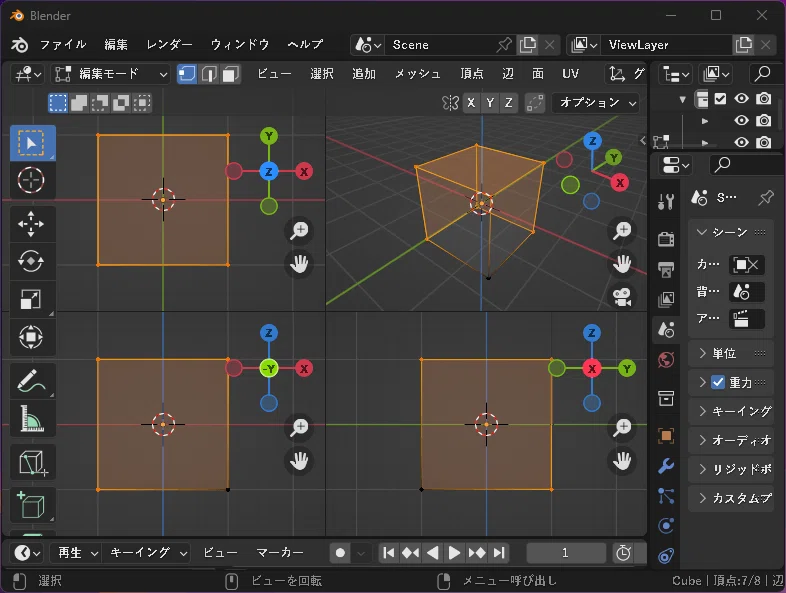Select the Measure tool

[x=31, y=419]
